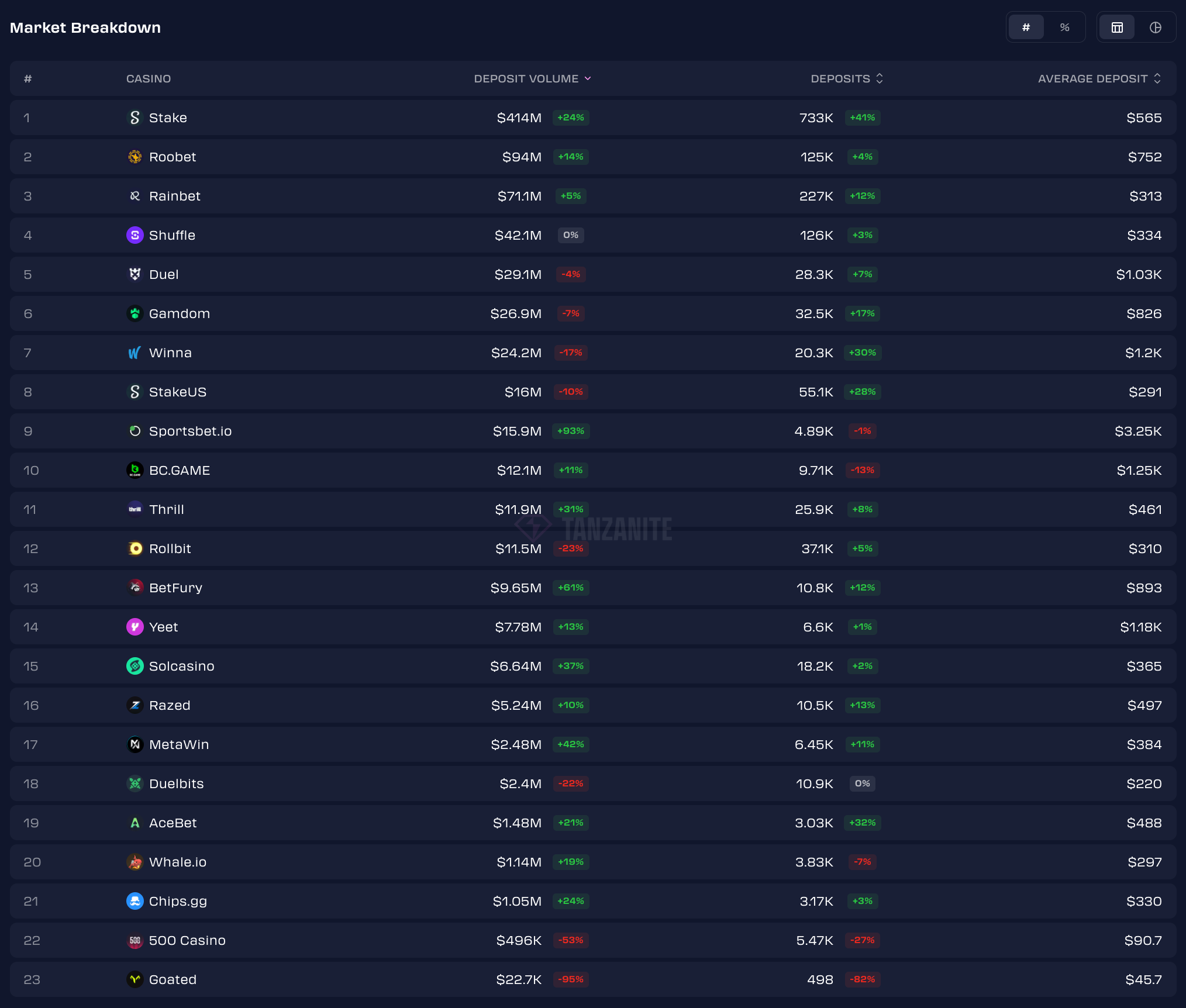
Task: Click the Shuffle purple logo icon
Action: click(x=135, y=235)
